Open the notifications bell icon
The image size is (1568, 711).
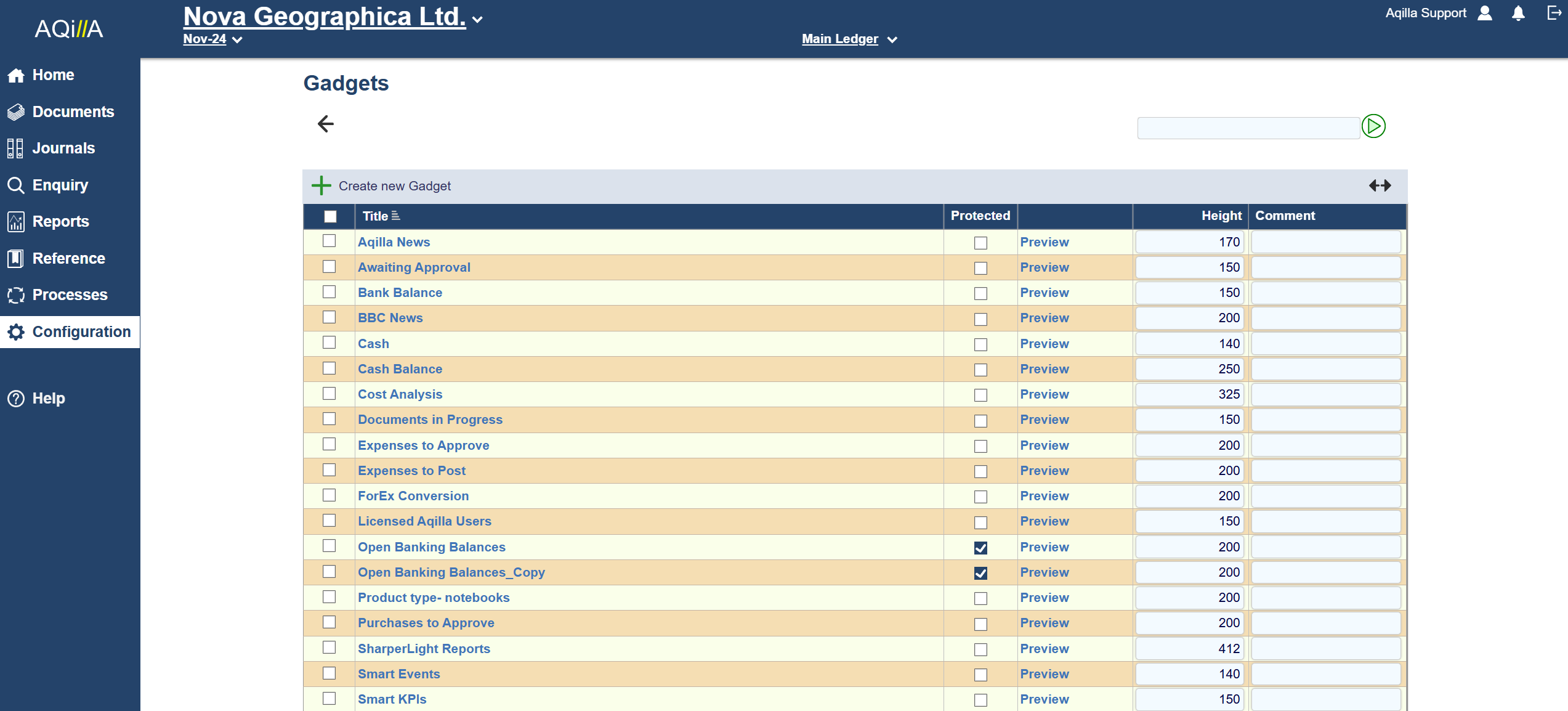tap(1518, 14)
